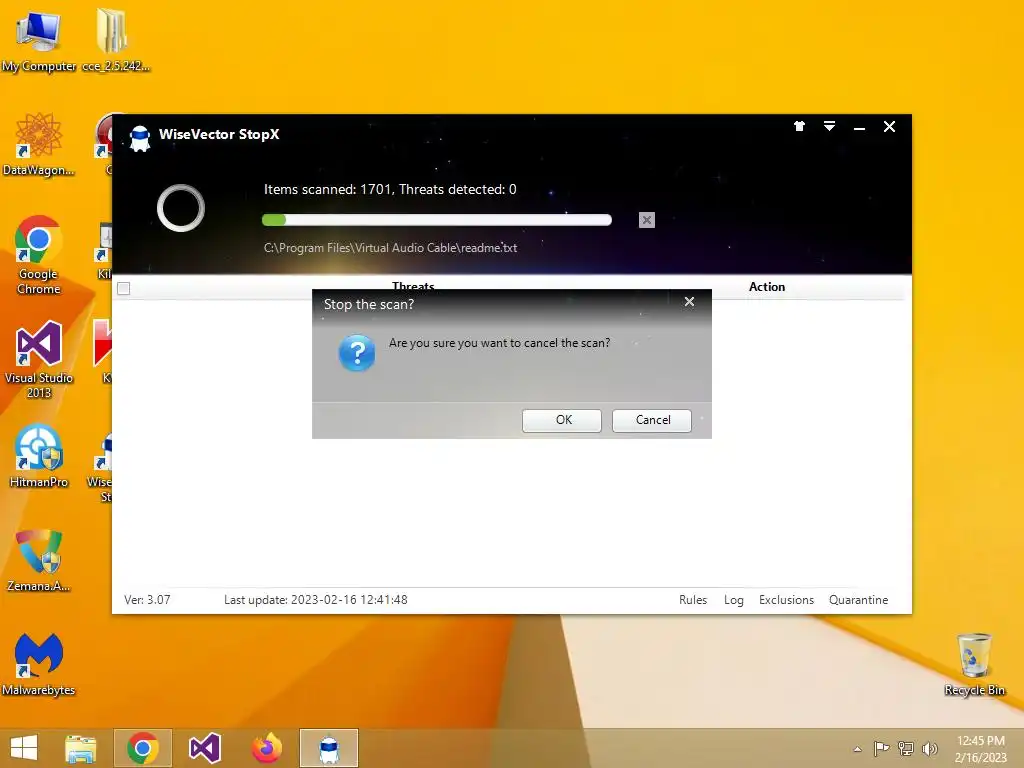Open HitmanPro desktop shortcut
1024x768 pixels.
[39, 456]
